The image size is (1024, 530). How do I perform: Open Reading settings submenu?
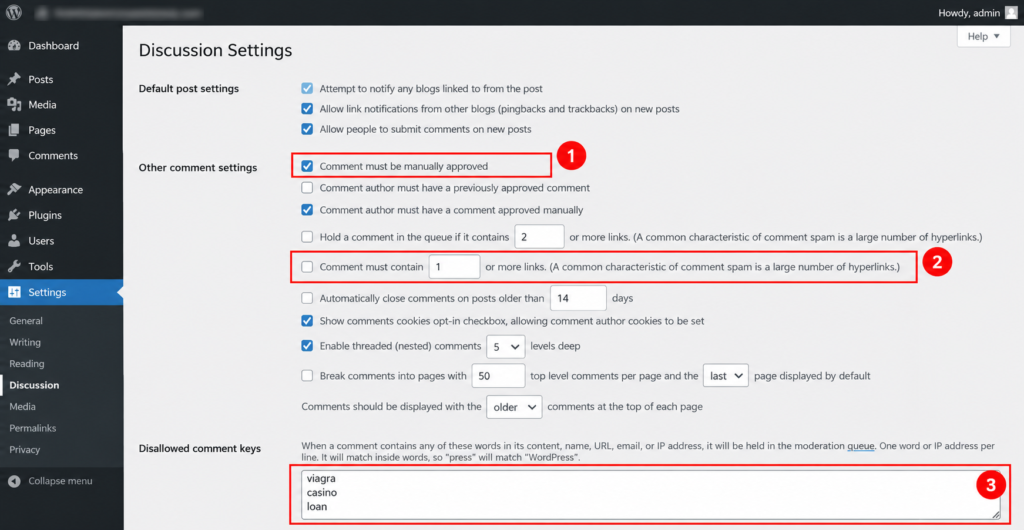(x=27, y=364)
